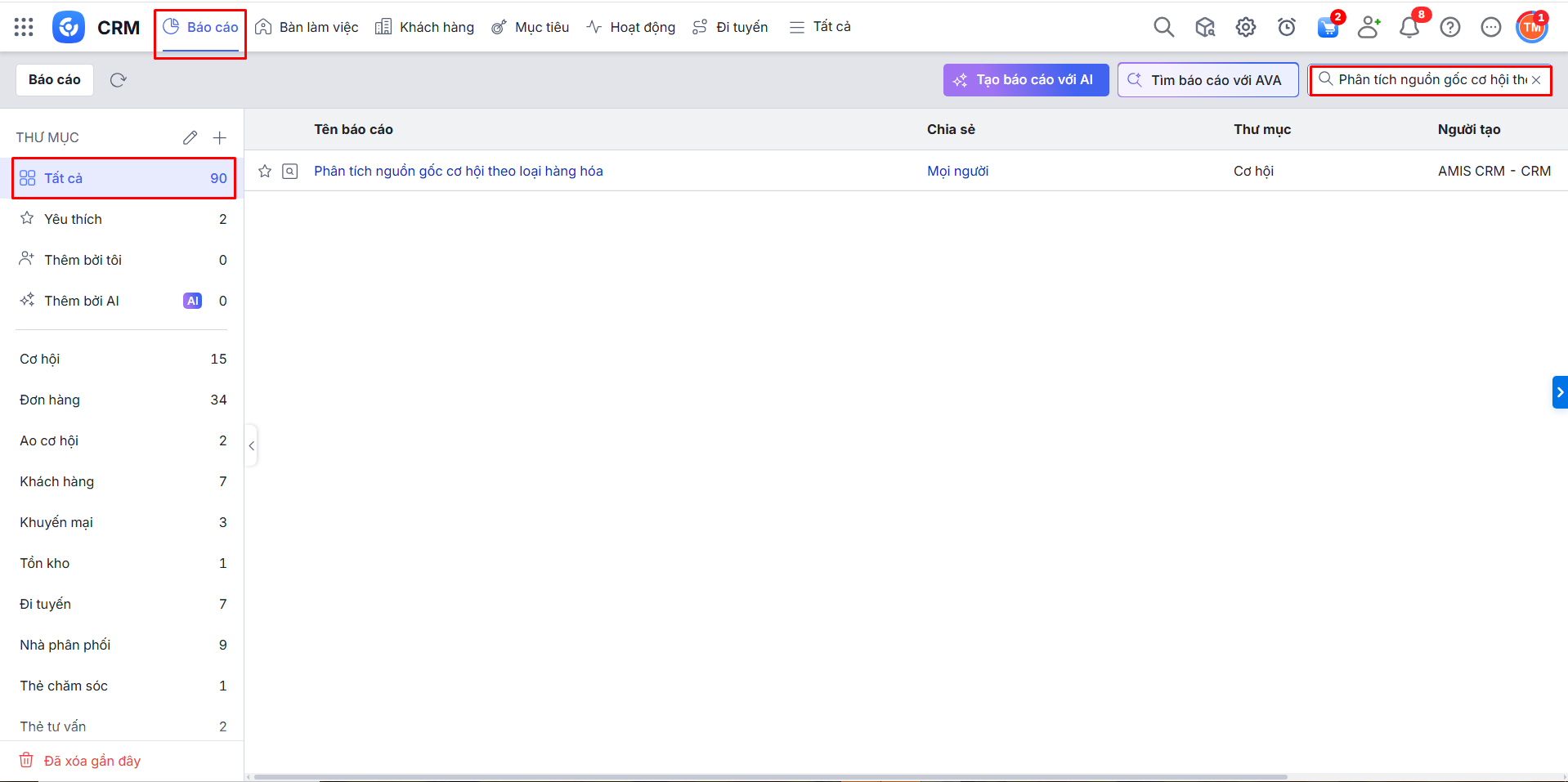Open the apps grid launcher icon
This screenshot has width=1568, height=782.
click(x=24, y=27)
